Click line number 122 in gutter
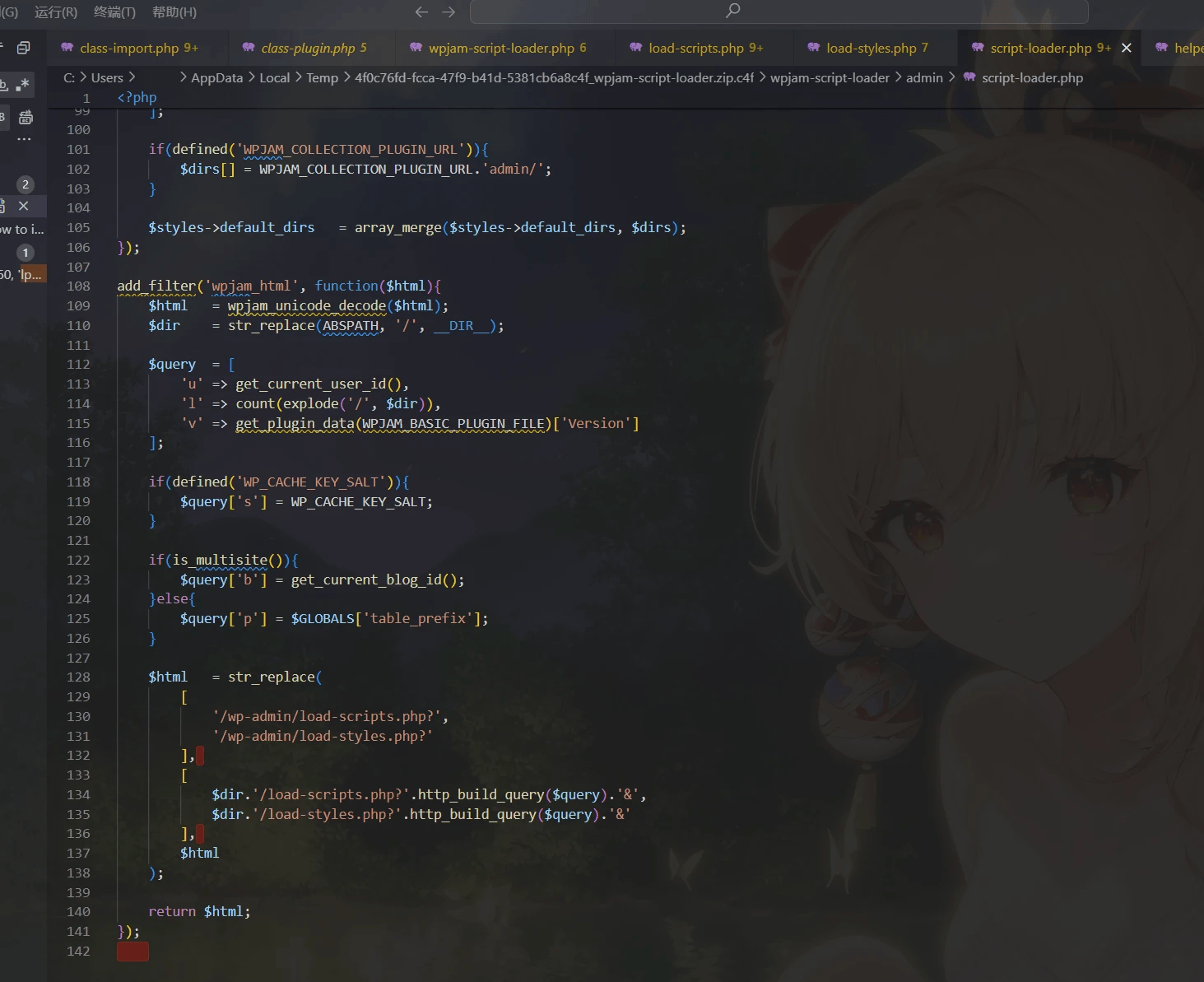1204x982 pixels. (x=78, y=561)
